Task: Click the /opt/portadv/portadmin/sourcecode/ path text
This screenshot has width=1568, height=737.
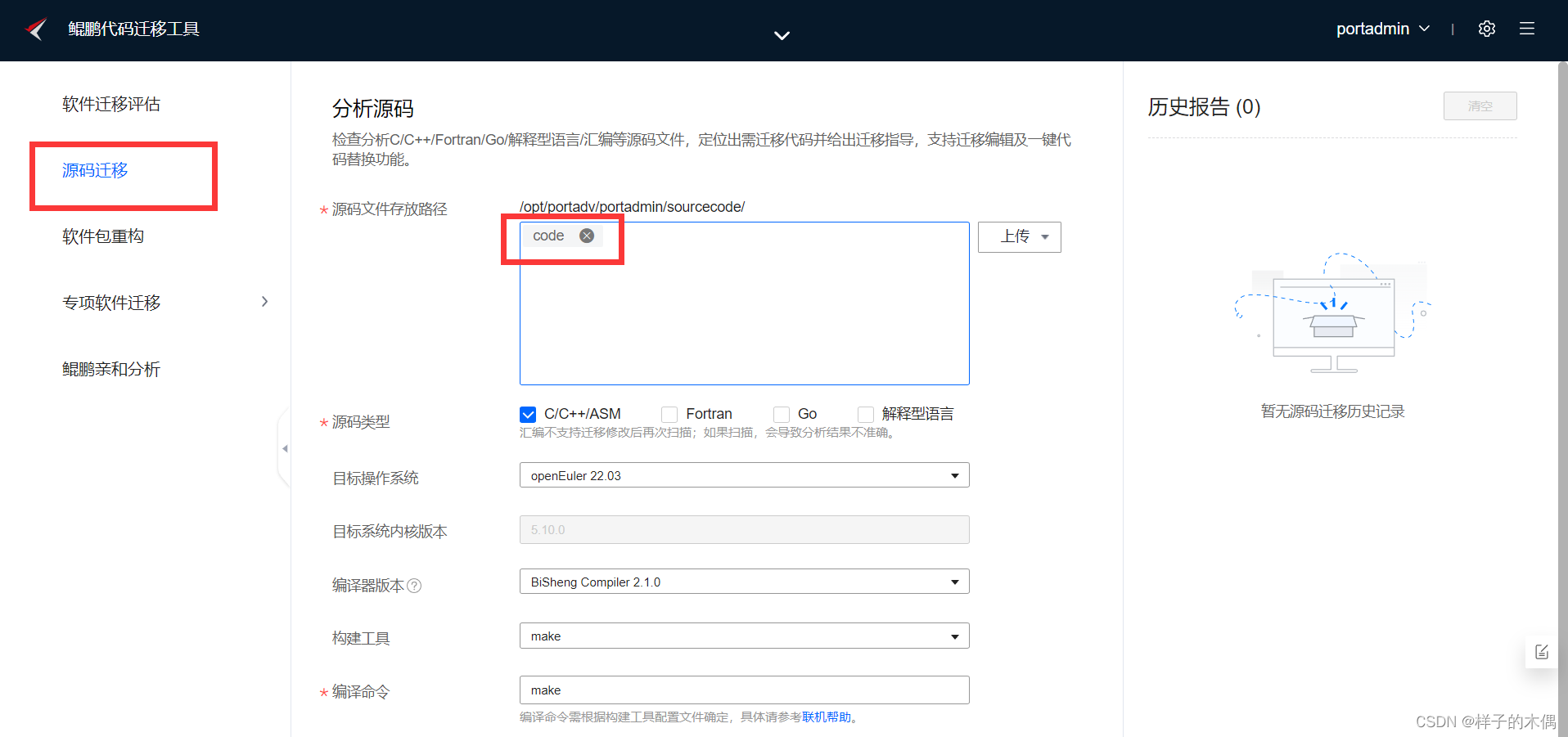Action: pyautogui.click(x=632, y=207)
